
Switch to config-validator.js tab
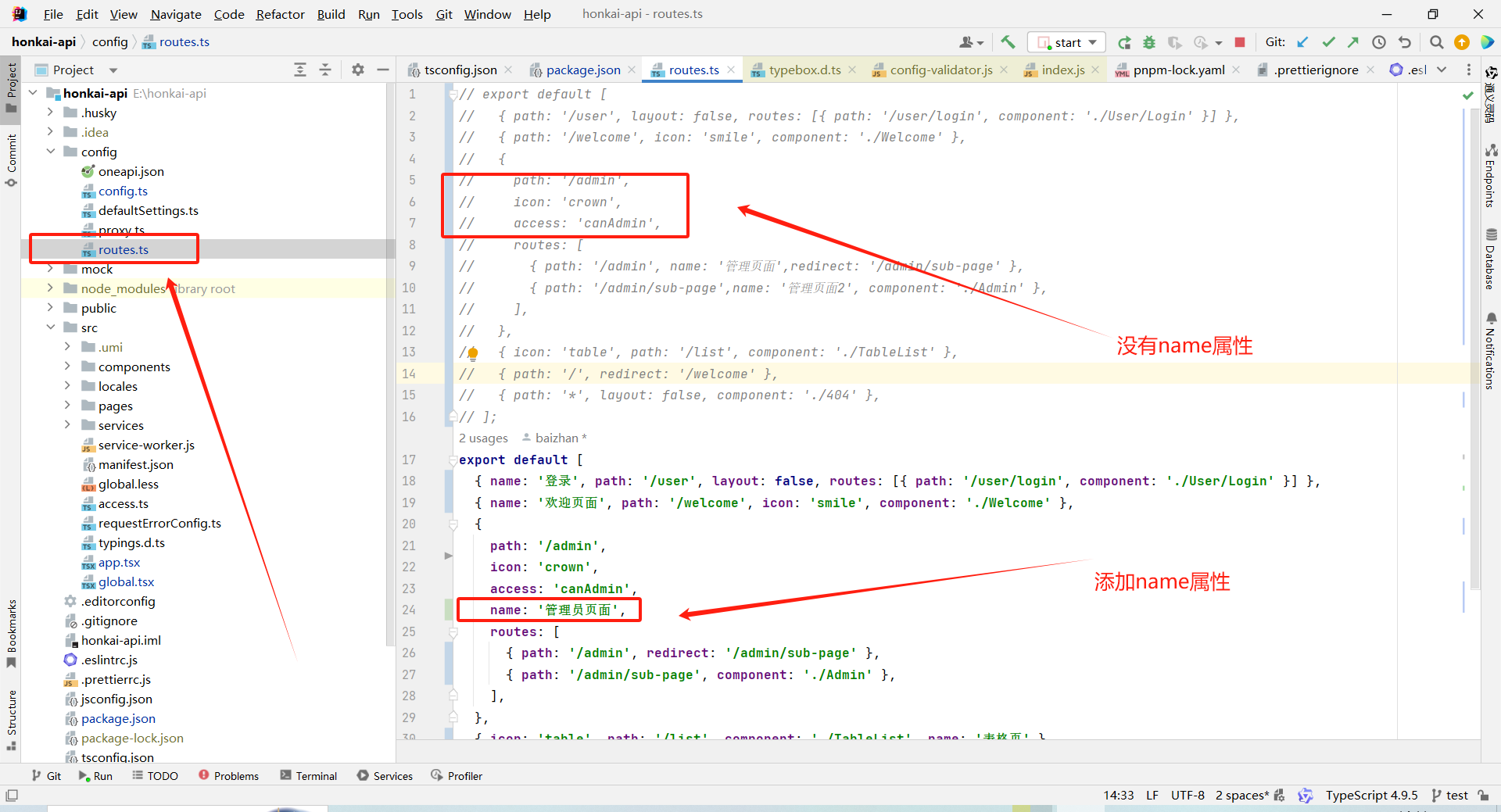pos(940,70)
